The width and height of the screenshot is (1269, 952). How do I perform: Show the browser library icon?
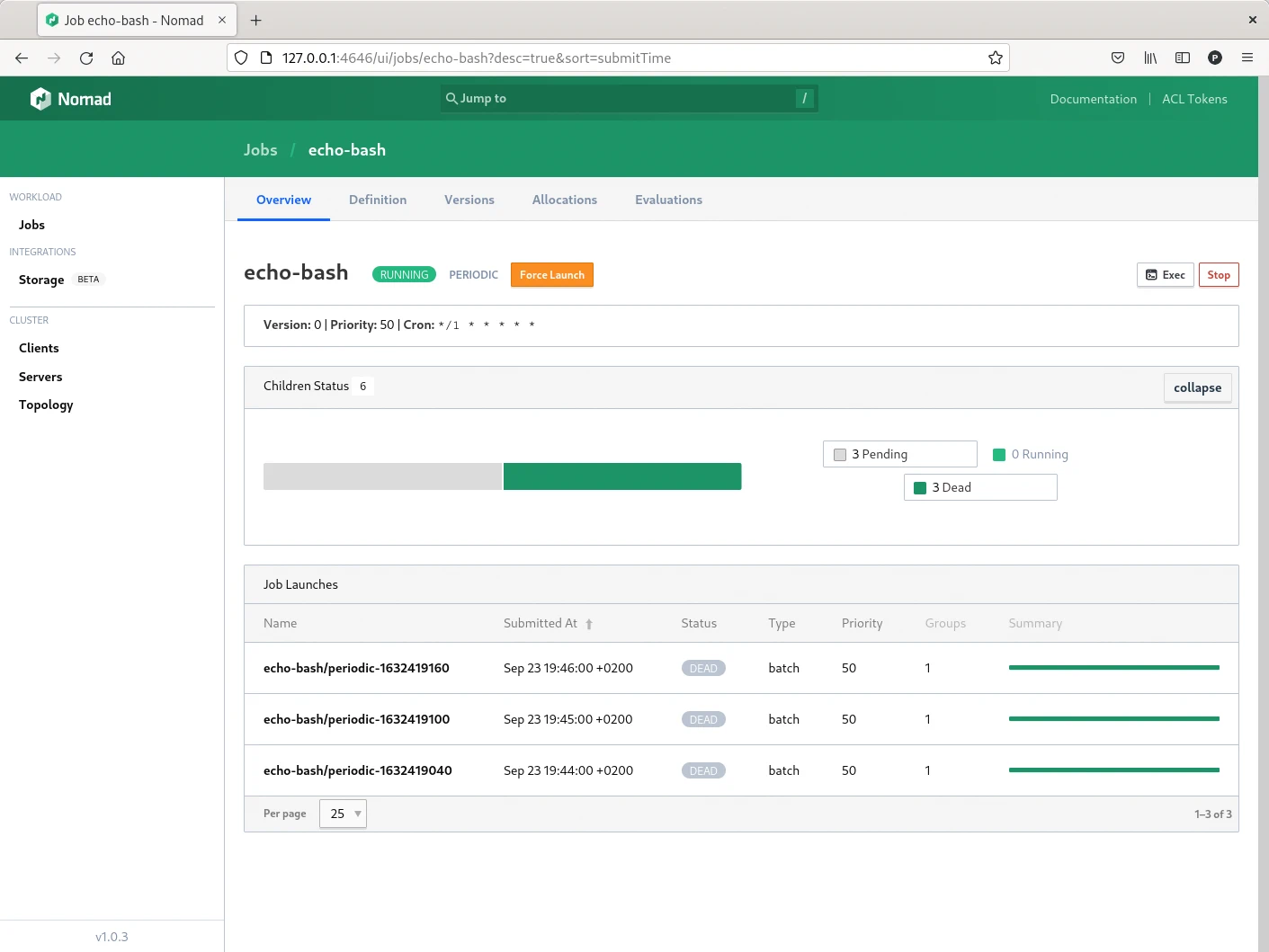pos(1150,58)
